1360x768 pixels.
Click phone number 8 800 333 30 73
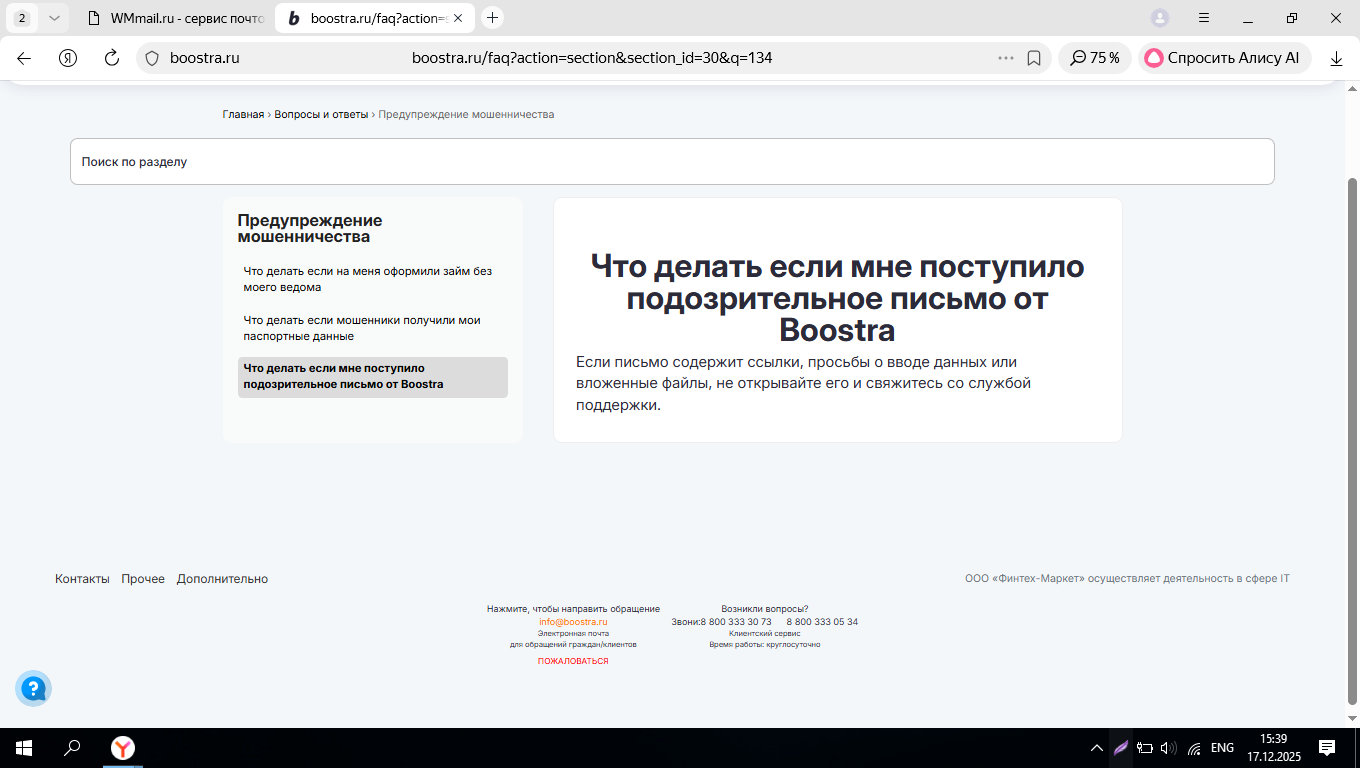(x=736, y=622)
